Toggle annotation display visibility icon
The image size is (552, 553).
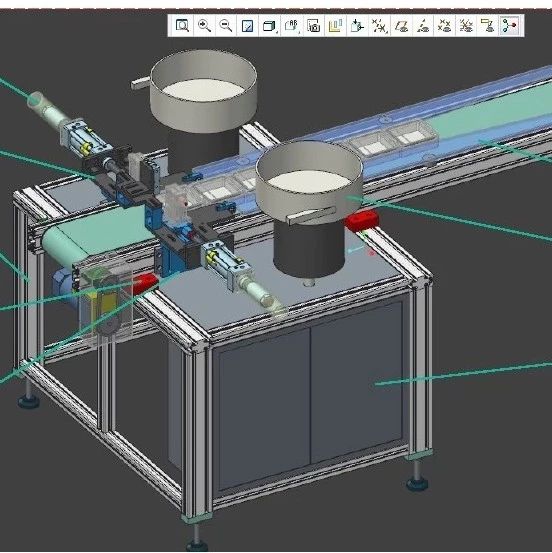tap(488, 26)
